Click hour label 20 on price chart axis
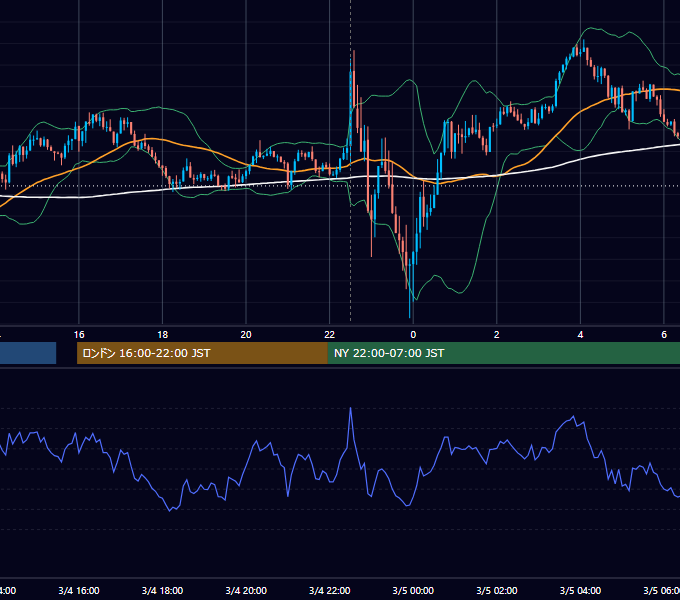Screen dimensions: 680x600 pos(246,334)
